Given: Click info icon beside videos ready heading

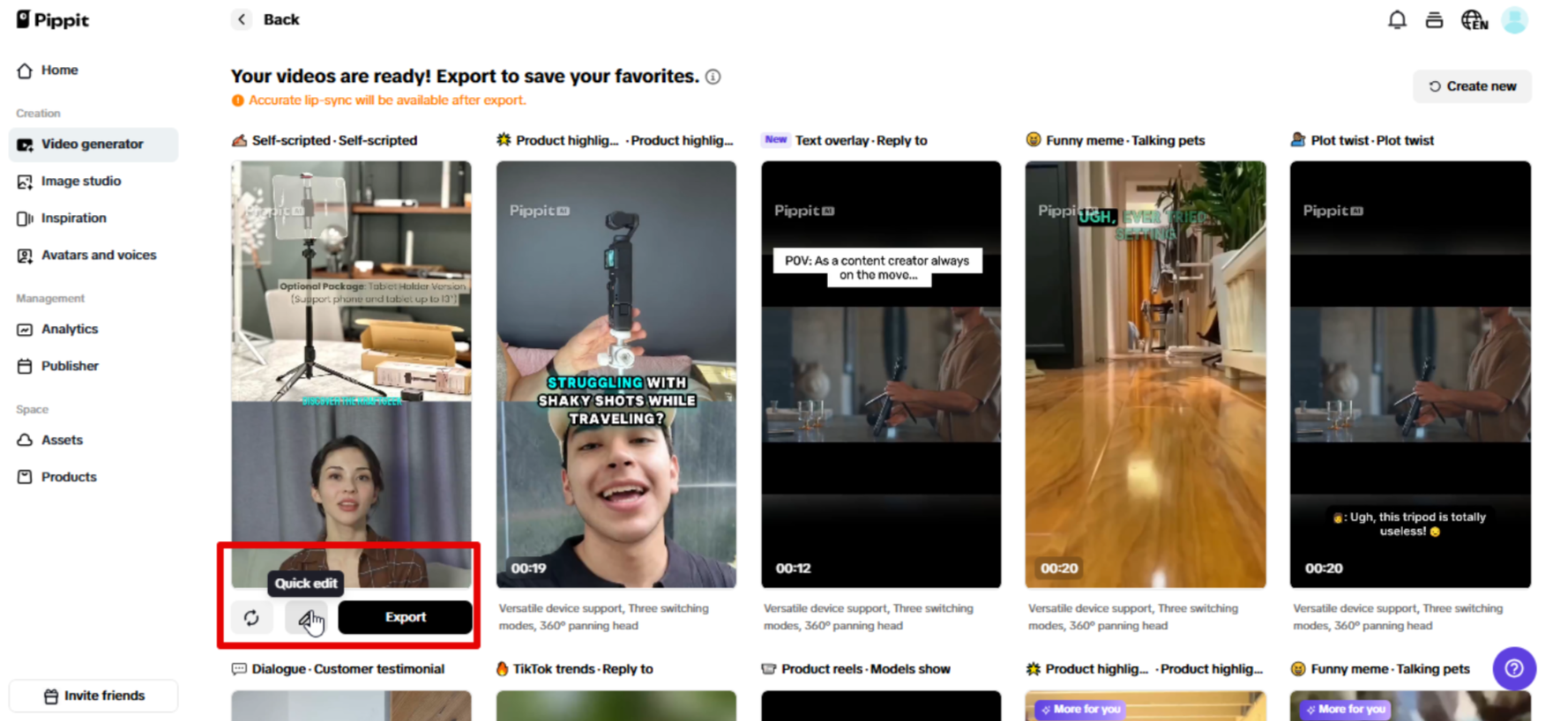Looking at the screenshot, I should (x=713, y=77).
